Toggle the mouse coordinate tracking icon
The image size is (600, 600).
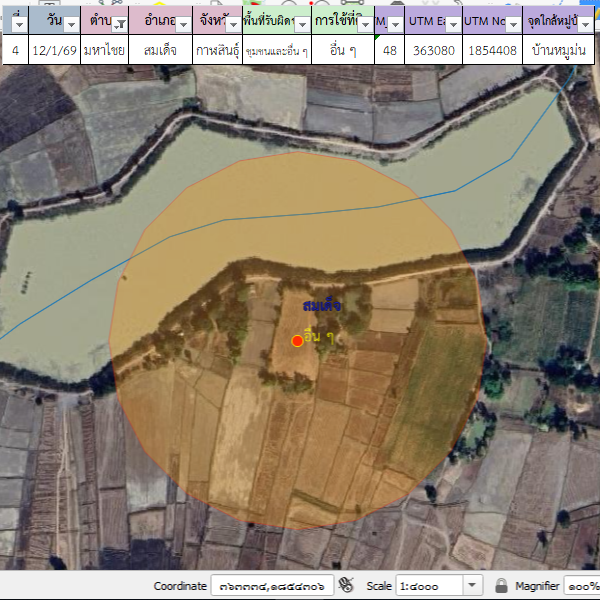(347, 585)
